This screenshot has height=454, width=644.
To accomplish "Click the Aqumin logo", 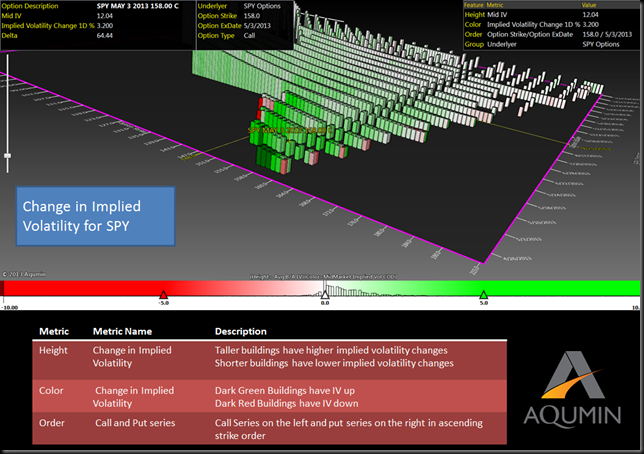I will (572, 388).
